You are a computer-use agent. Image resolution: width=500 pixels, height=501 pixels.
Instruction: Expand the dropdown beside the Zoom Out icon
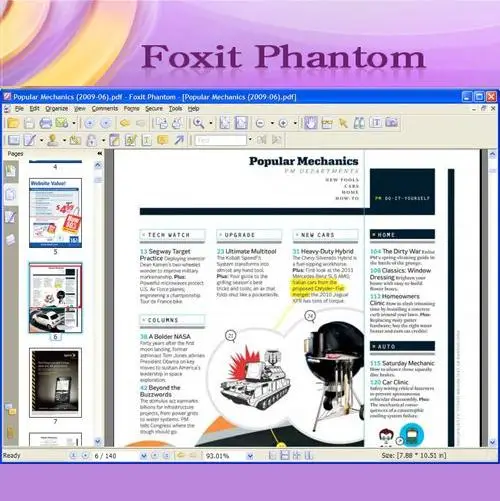tap(272, 124)
